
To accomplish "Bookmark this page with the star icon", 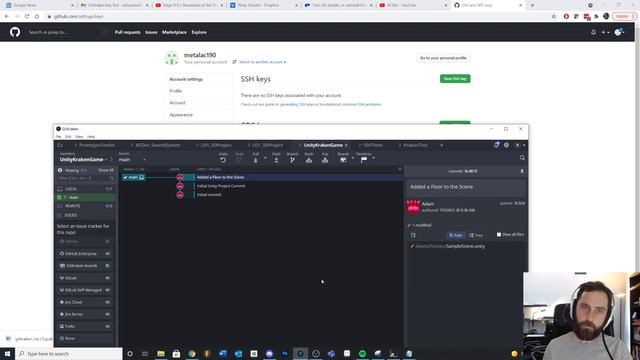I will click(x=553, y=16).
